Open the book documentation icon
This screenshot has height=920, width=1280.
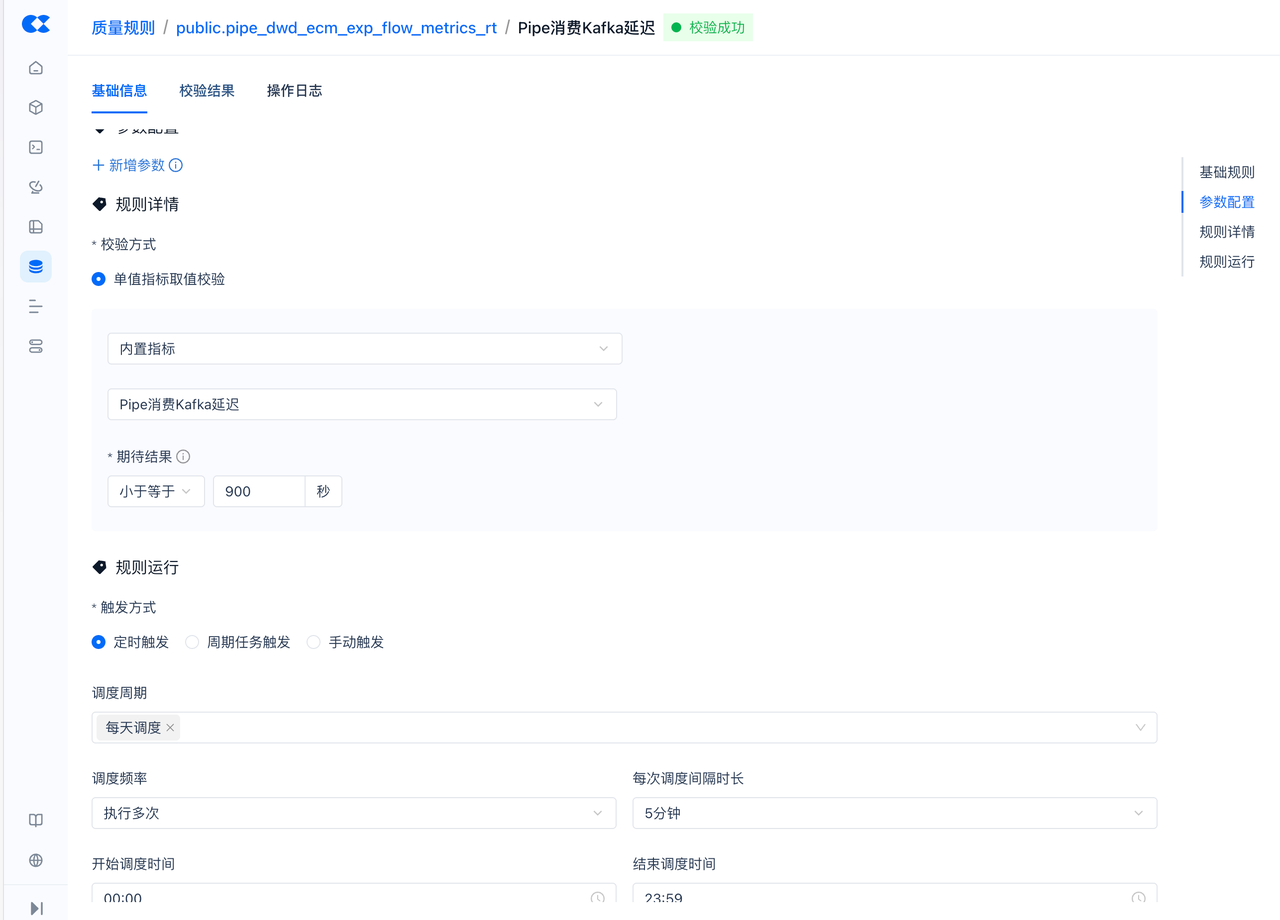36,820
